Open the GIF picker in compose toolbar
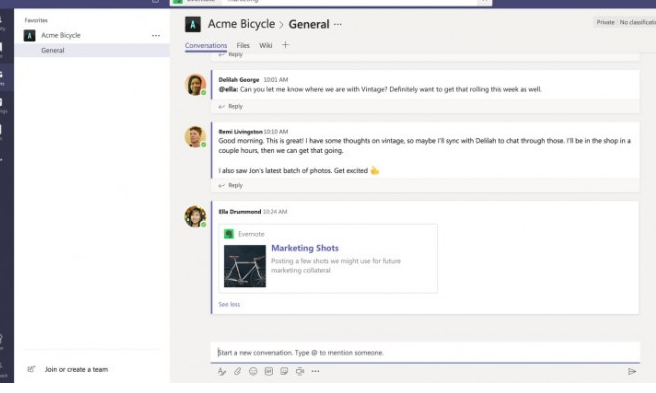The height and width of the screenshot is (393, 656). [x=269, y=371]
